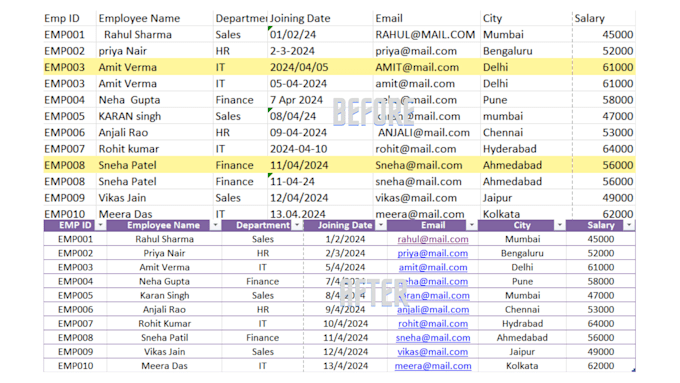Select the highlighted Sneha@mail.com cell

[x=426, y=165]
